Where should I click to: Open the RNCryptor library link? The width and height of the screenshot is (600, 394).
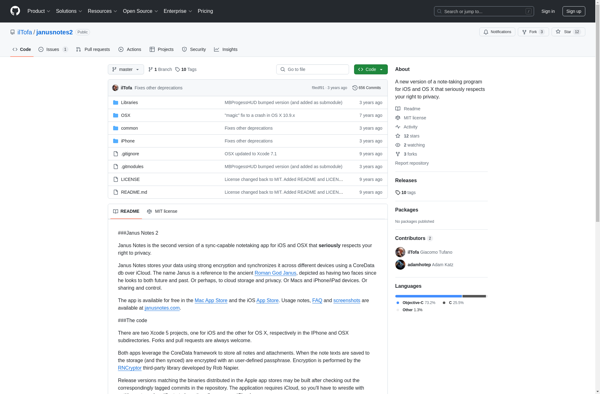tap(130, 368)
